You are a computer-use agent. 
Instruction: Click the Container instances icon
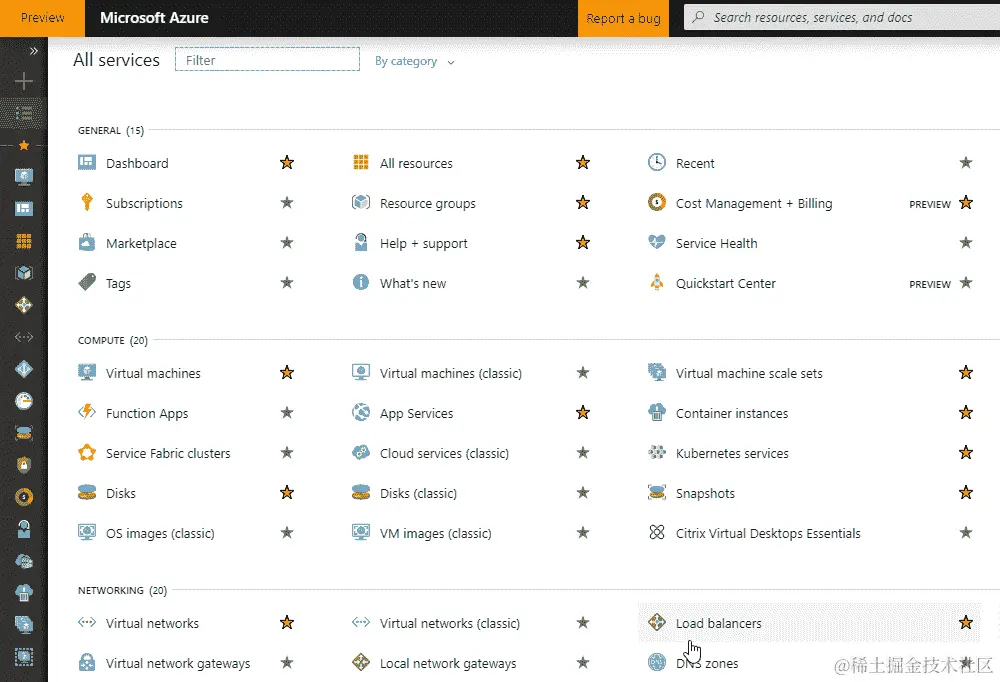(x=657, y=412)
